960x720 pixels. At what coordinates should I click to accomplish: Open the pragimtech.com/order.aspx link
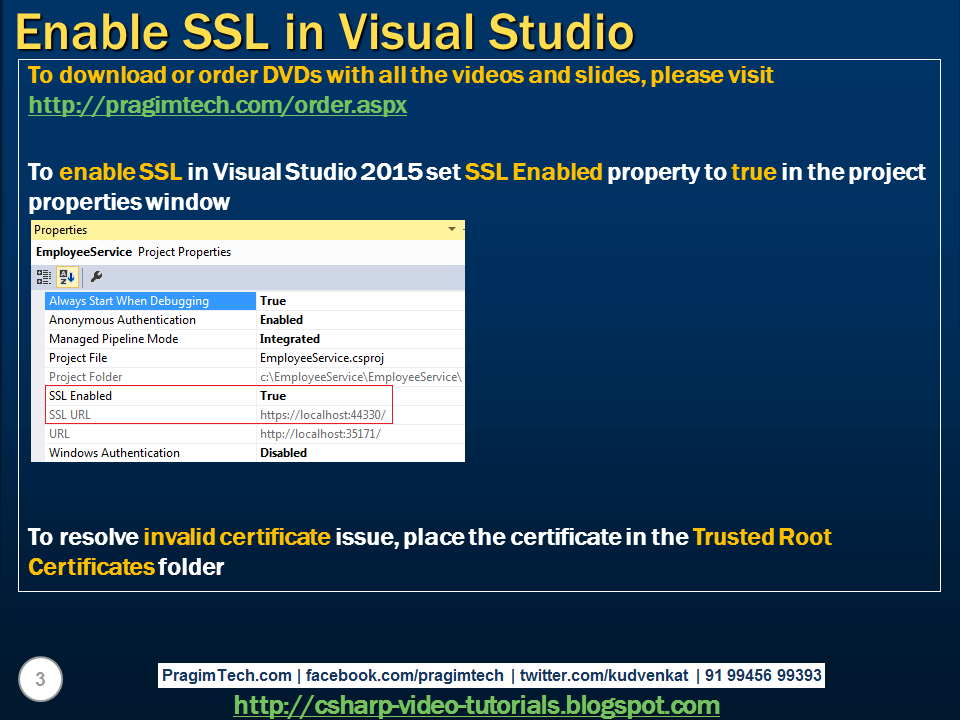217,104
